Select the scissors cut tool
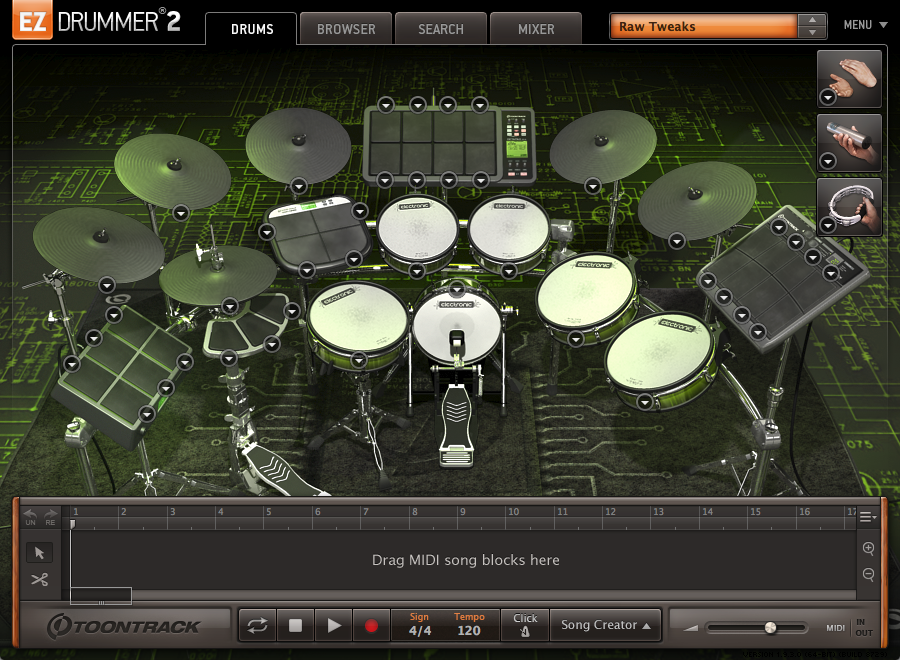This screenshot has height=660, width=900. [39, 578]
